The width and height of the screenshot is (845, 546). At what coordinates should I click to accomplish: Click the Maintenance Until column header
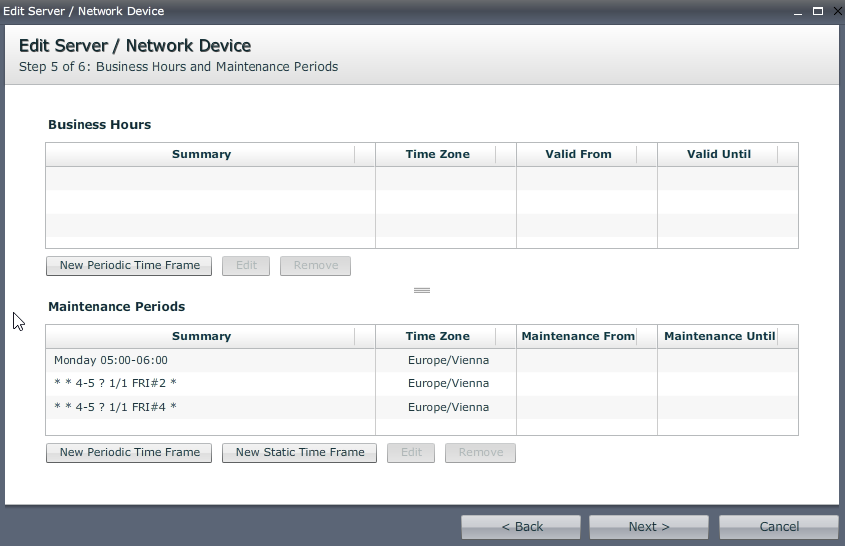[718, 336]
